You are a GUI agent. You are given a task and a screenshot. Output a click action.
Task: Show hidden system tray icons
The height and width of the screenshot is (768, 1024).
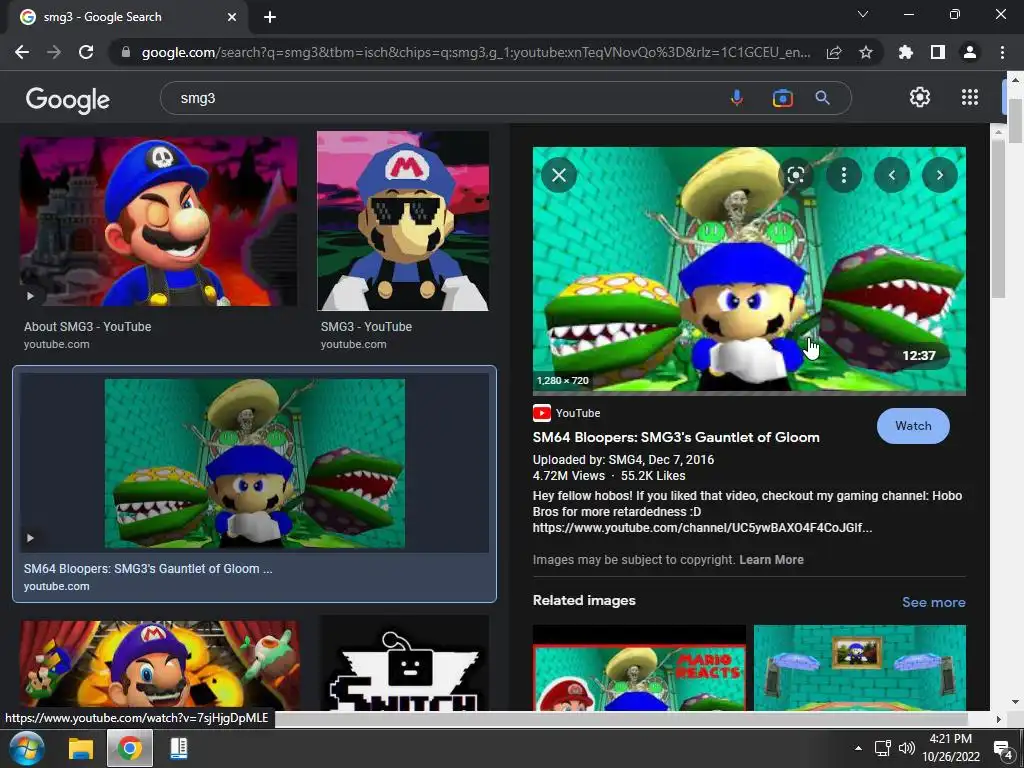(858, 748)
